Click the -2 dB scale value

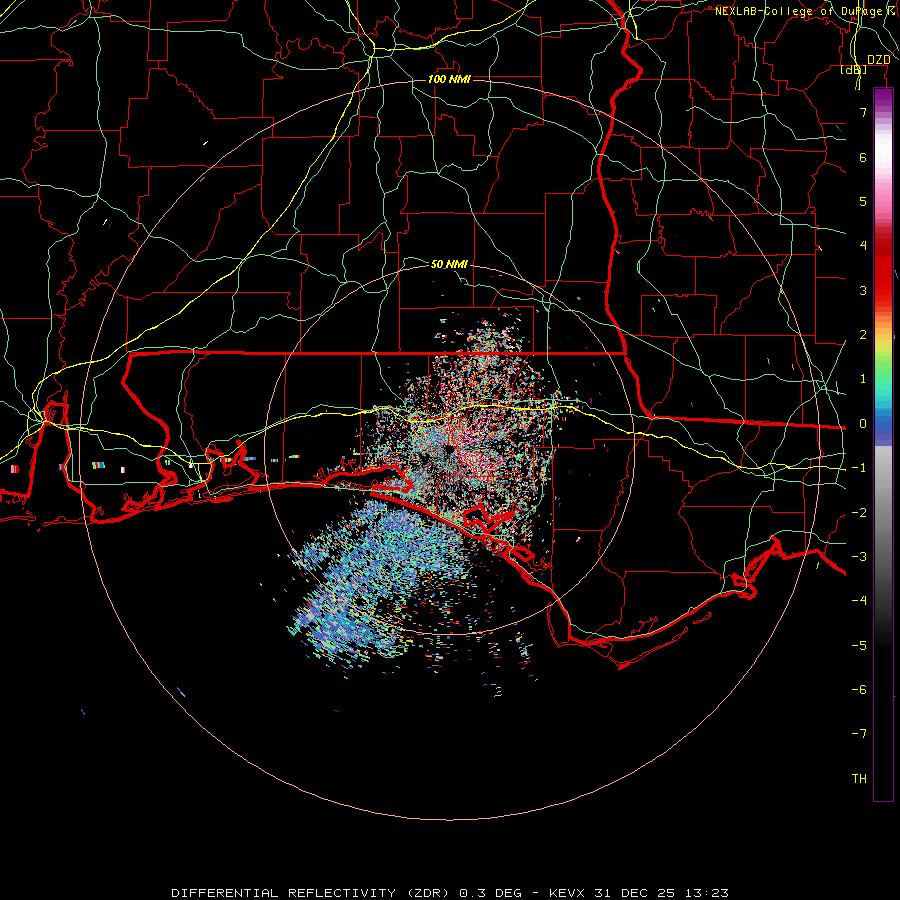(x=859, y=513)
